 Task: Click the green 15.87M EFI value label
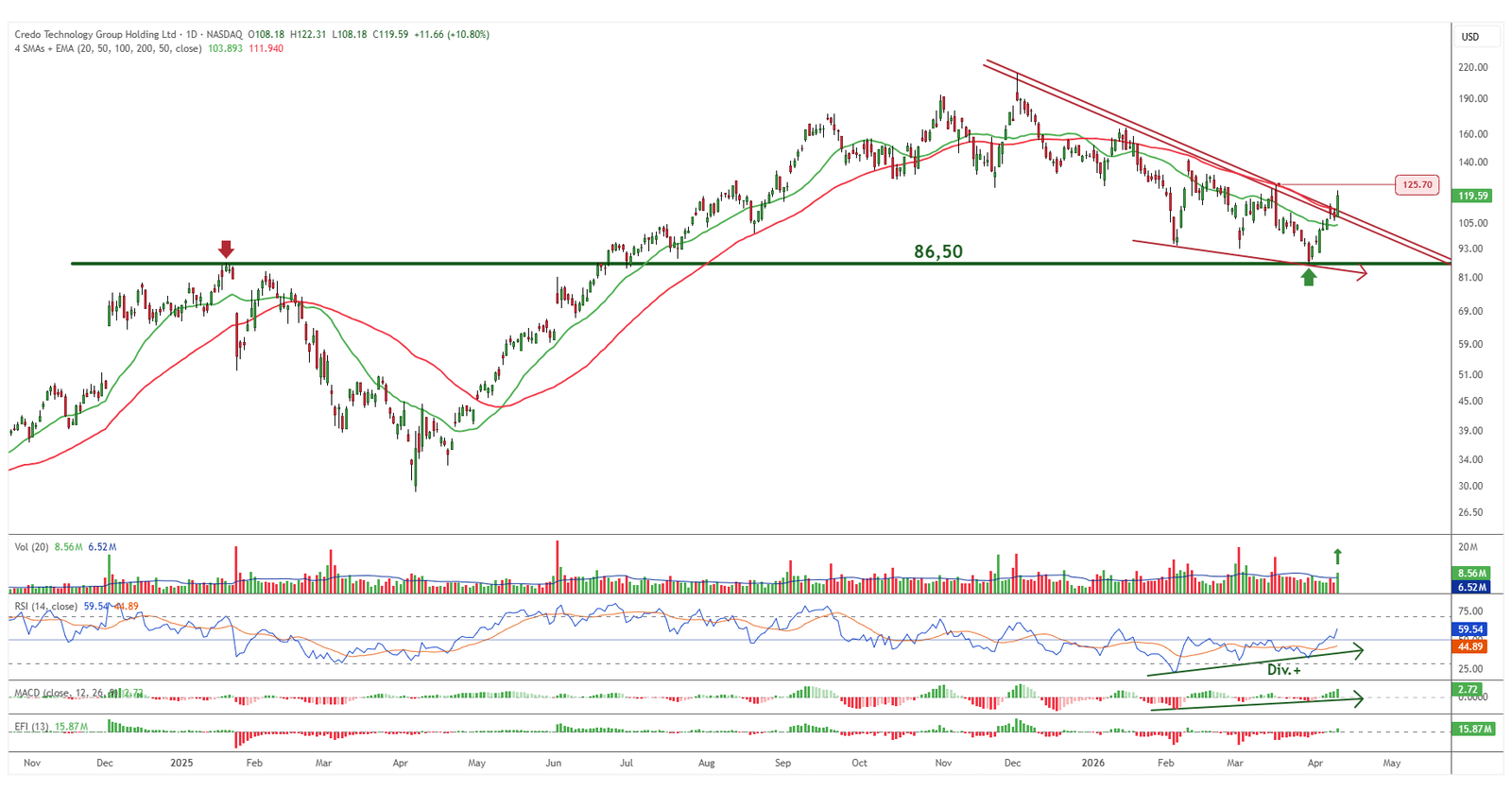coord(1473,730)
